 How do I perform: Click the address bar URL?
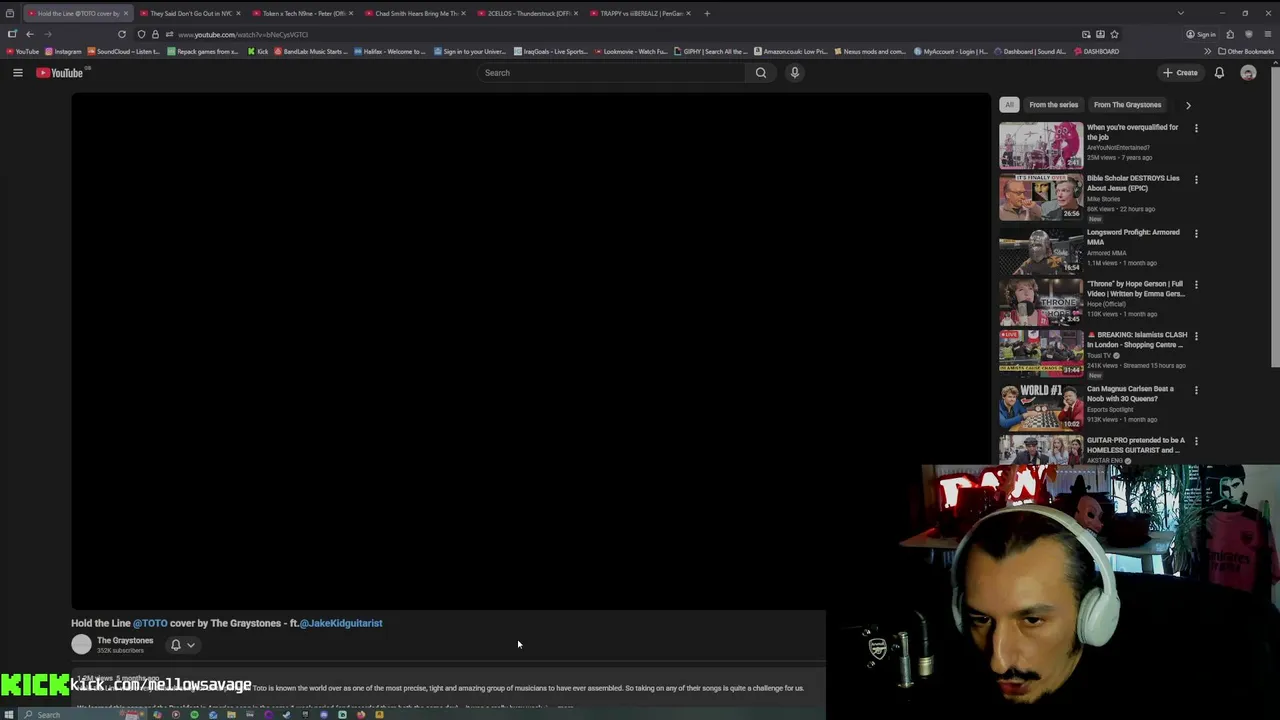click(243, 34)
